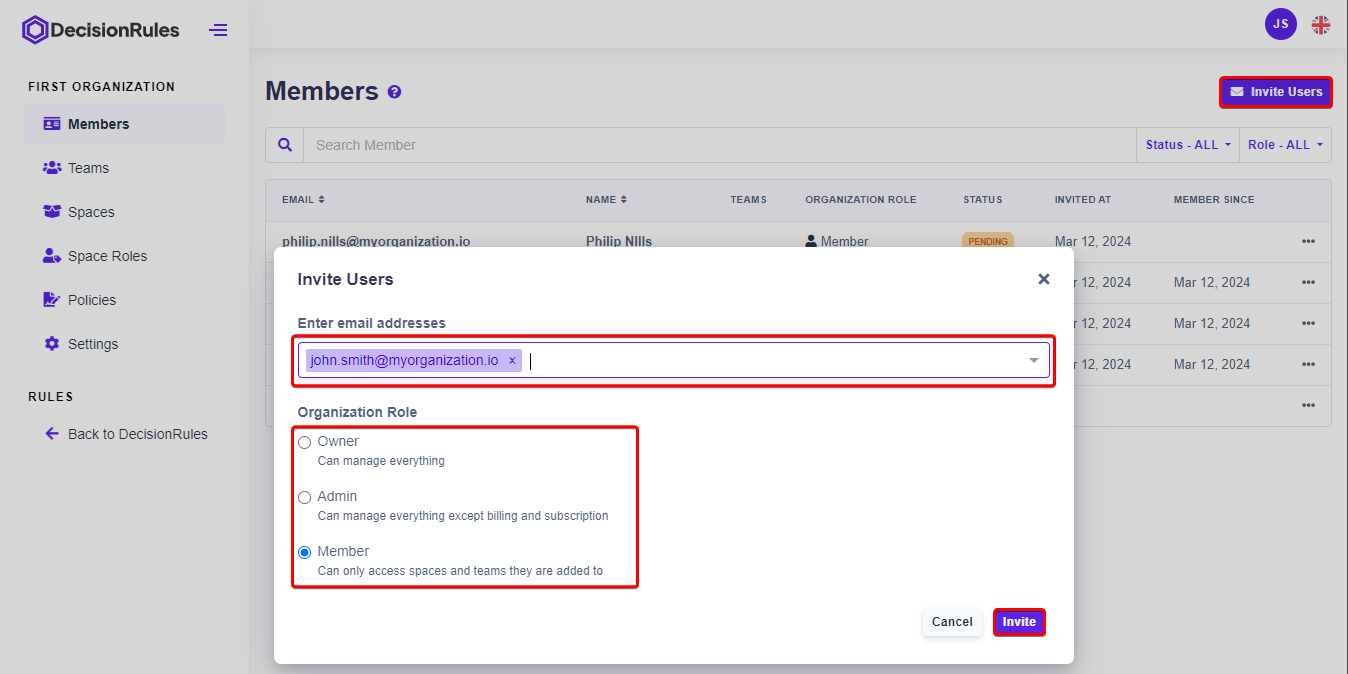
Task: Click the search magnifier icon
Action: 285,145
